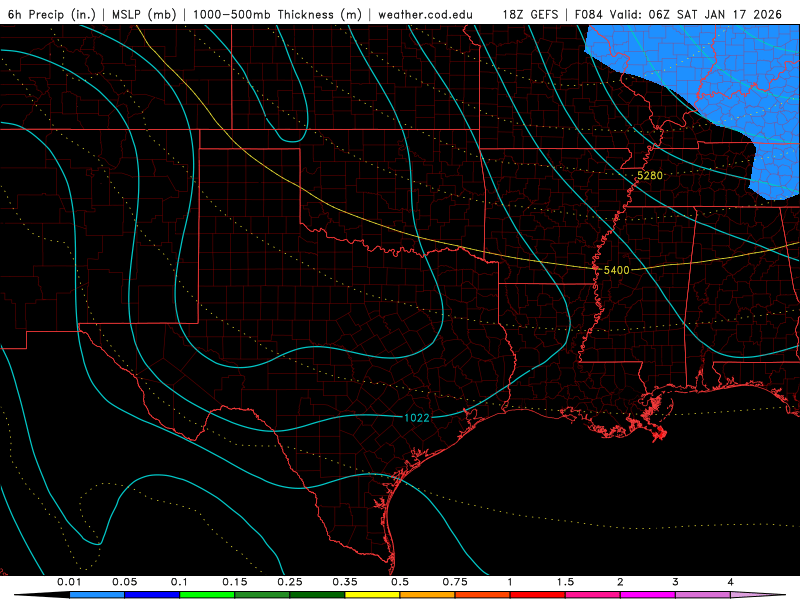
Task: Select dark blue swatch between 0.05 and 0.1
Action: [x=152, y=595]
